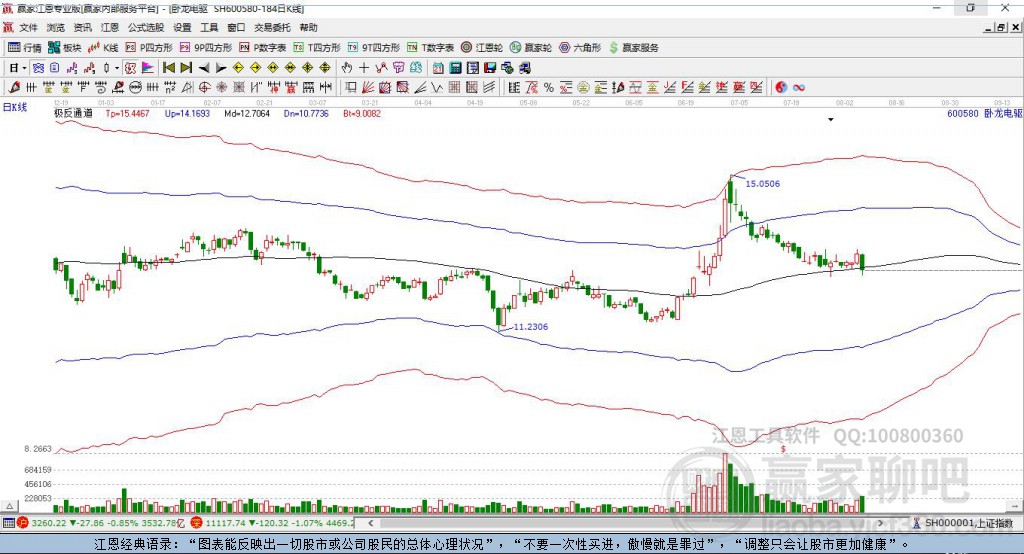The width and height of the screenshot is (1024, 554).
Task: Open the 赢家轮 wheel tool
Action: pos(531,48)
